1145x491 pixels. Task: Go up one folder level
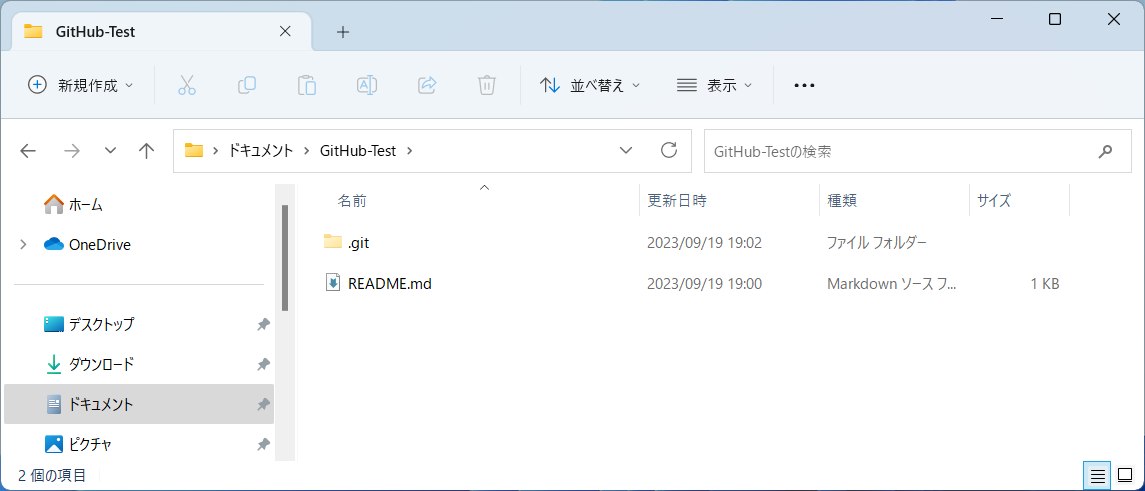(147, 151)
